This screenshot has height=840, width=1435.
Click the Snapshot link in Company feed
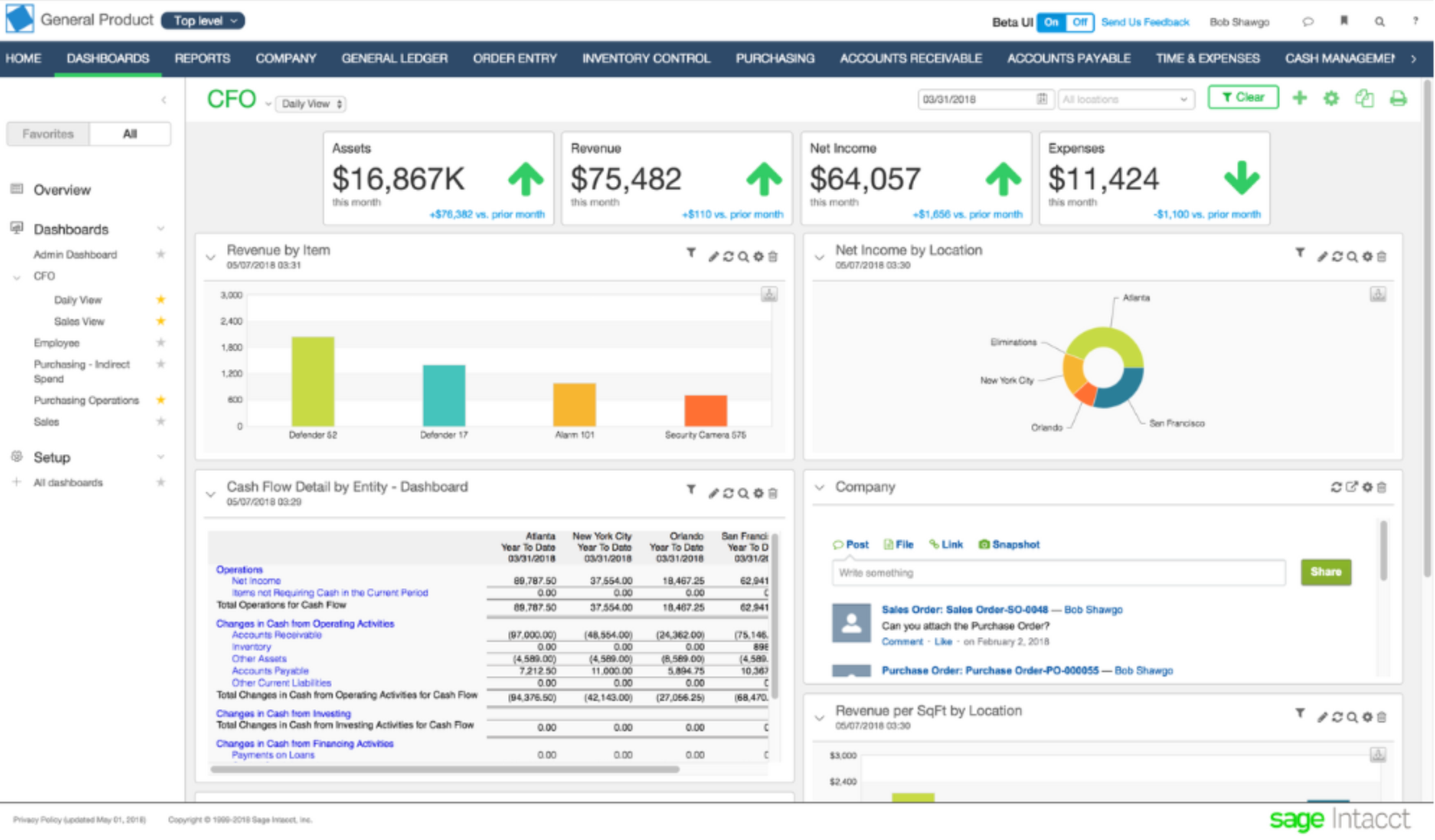[x=1009, y=545]
